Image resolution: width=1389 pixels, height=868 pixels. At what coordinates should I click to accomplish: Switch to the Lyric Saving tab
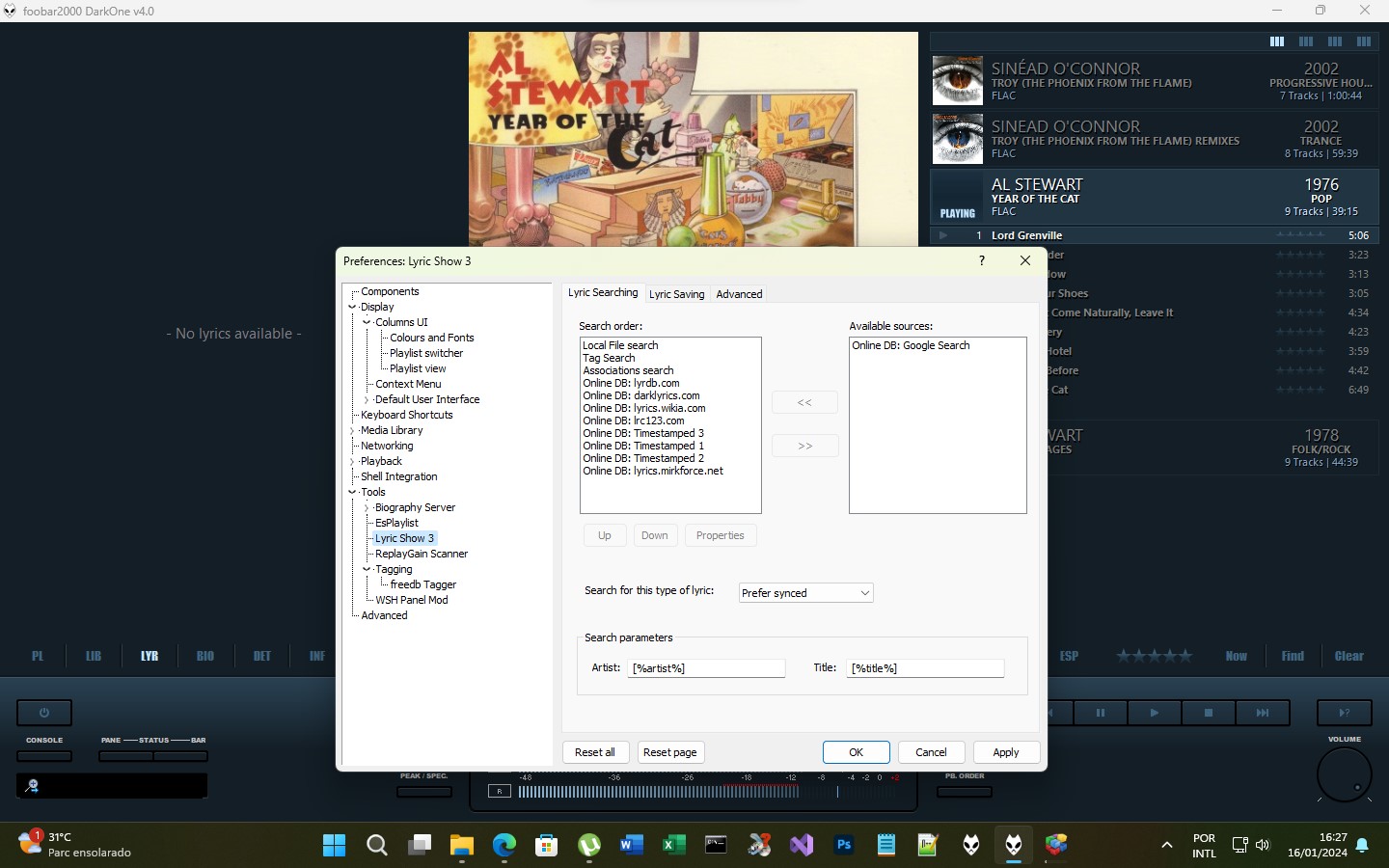click(x=676, y=294)
